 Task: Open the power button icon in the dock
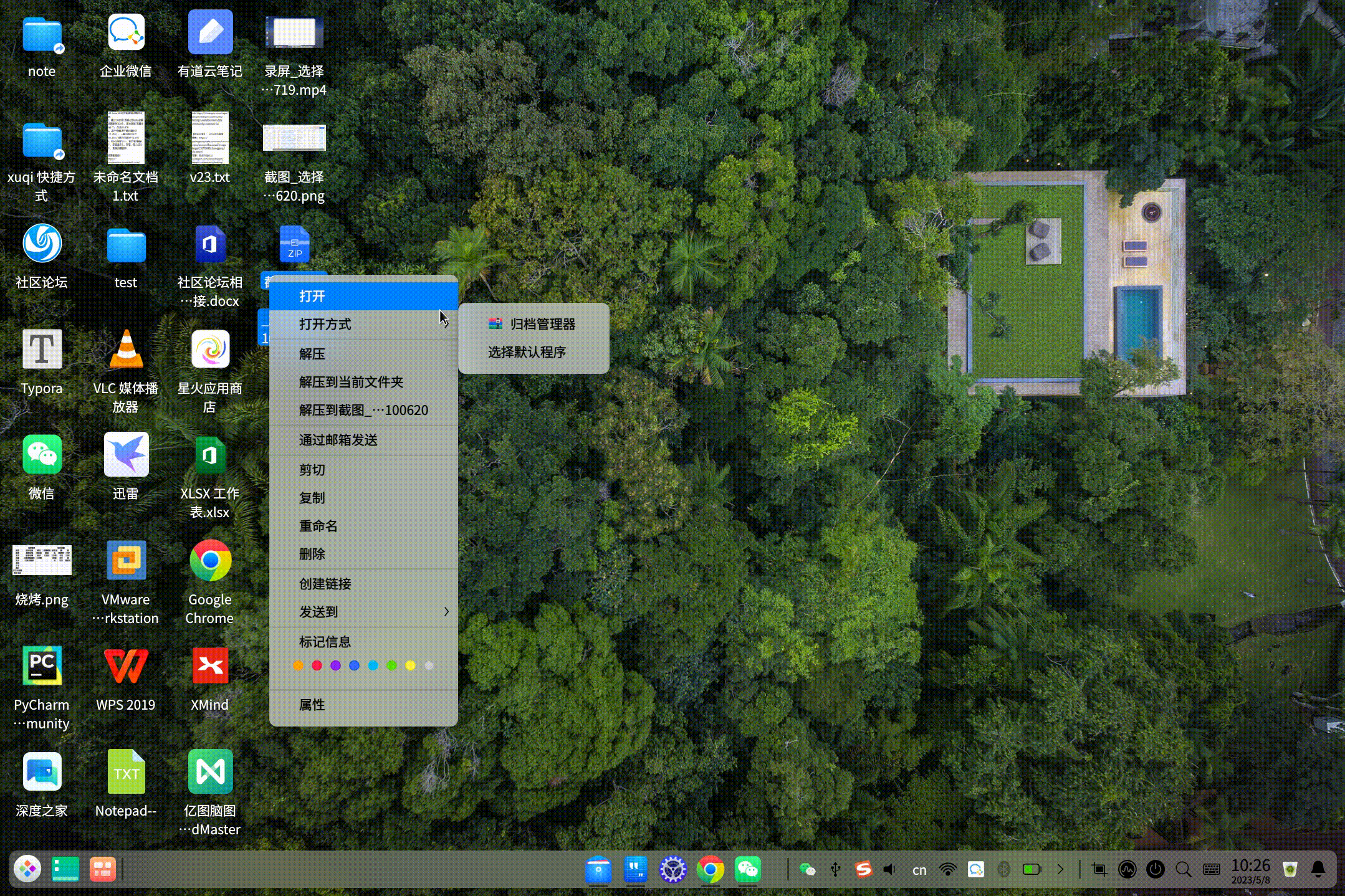1155,869
